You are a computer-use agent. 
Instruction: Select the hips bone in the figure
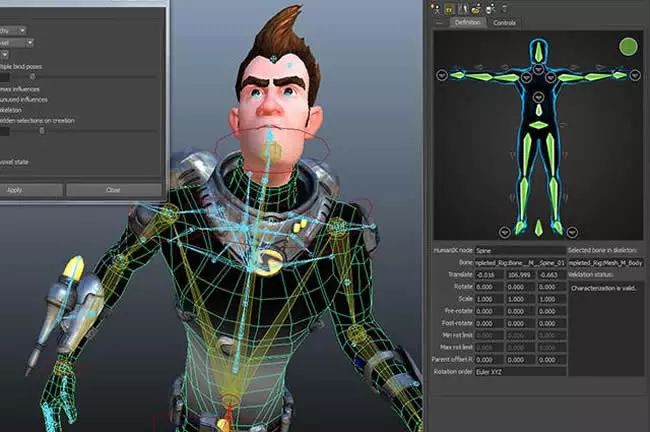539,124
